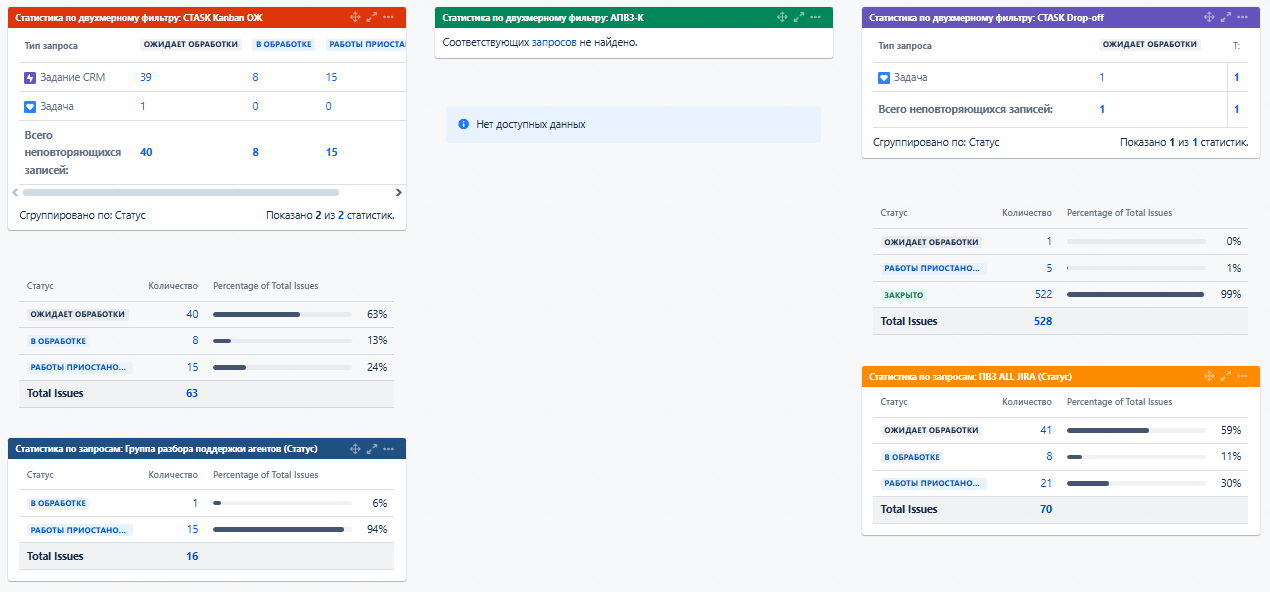Image resolution: width=1270 pixels, height=592 pixels.
Task: Maximize the АПВЗ-К filter gadget
Action: pos(798,17)
